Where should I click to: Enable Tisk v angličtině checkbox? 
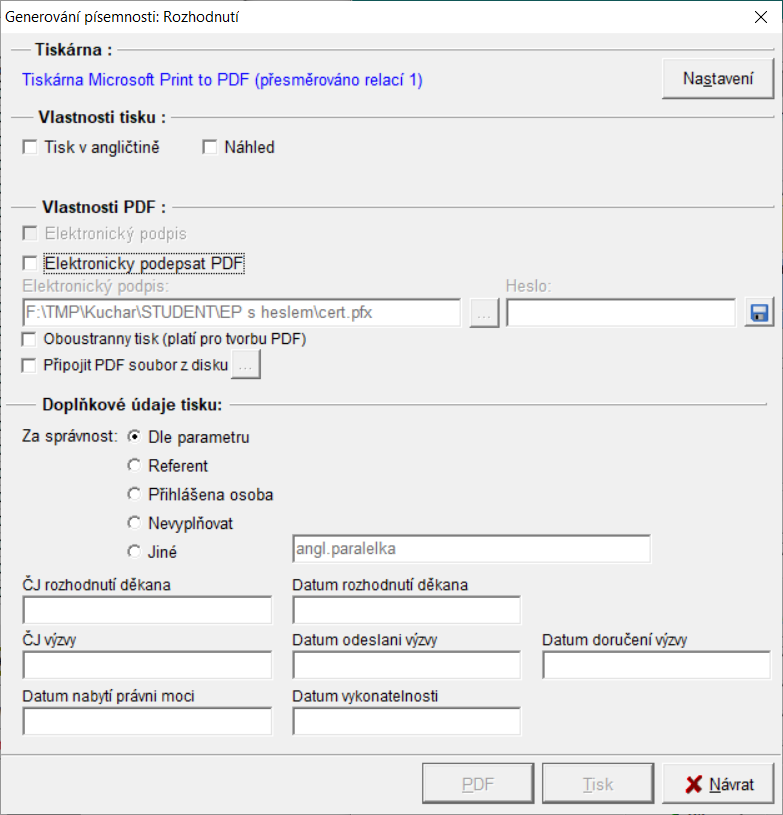click(x=30, y=148)
